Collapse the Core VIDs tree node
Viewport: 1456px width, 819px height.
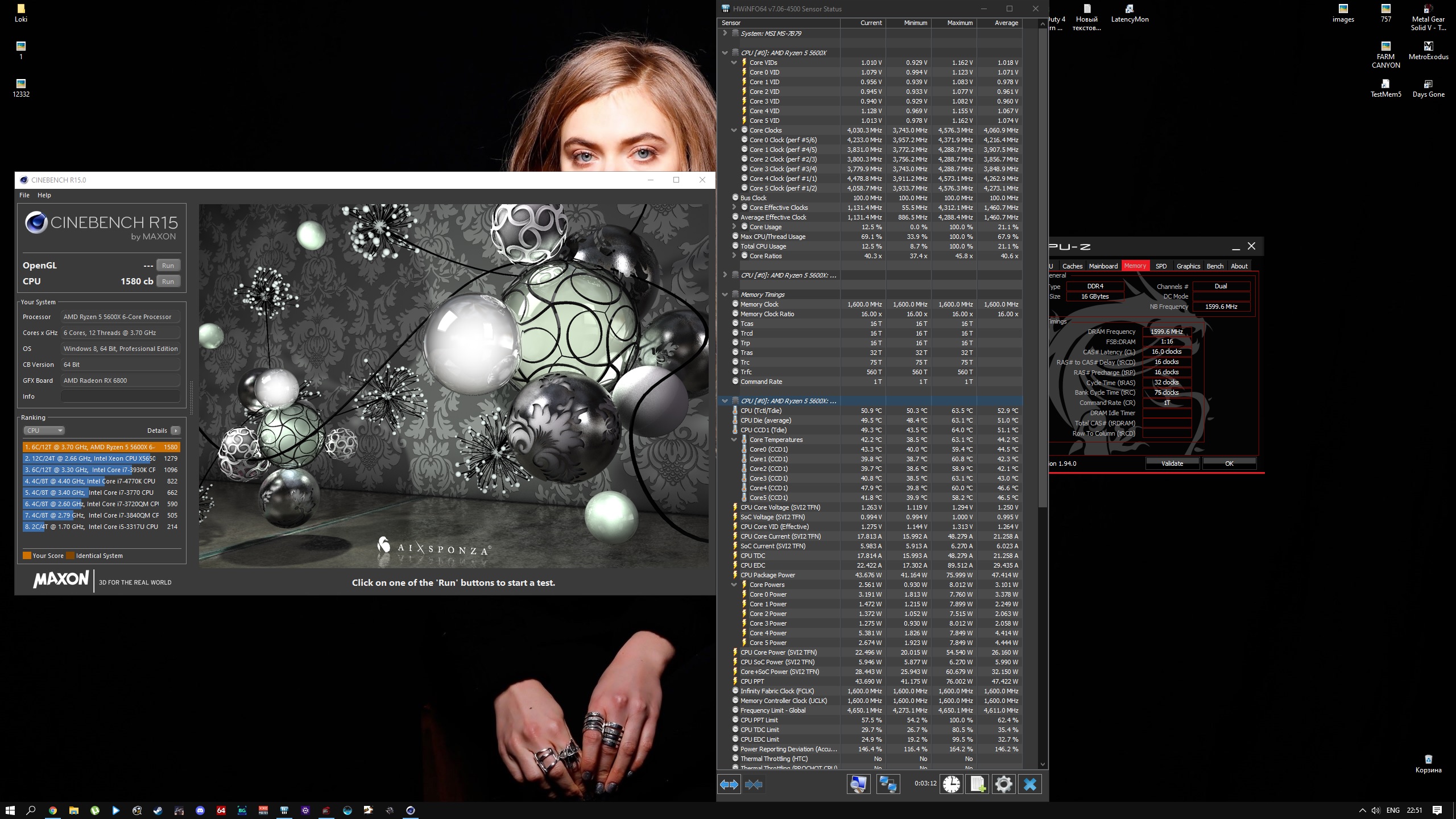coord(734,63)
